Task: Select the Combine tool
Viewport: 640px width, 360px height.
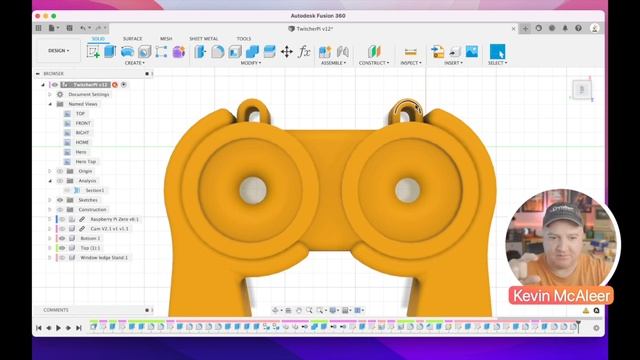Action: coord(252,51)
